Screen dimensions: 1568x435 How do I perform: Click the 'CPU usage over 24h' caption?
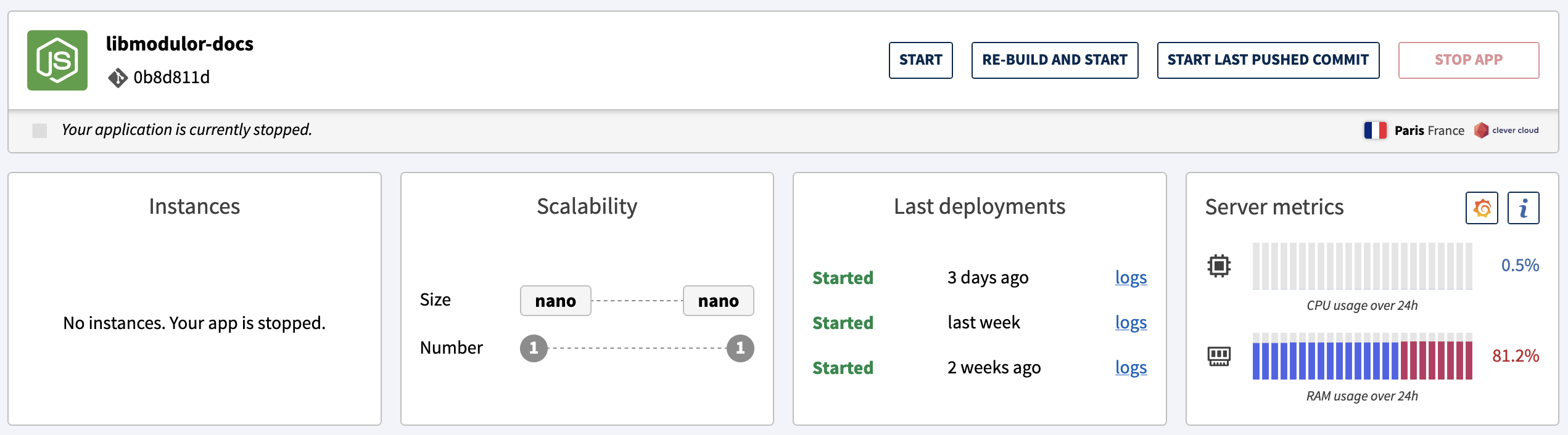tap(1362, 306)
